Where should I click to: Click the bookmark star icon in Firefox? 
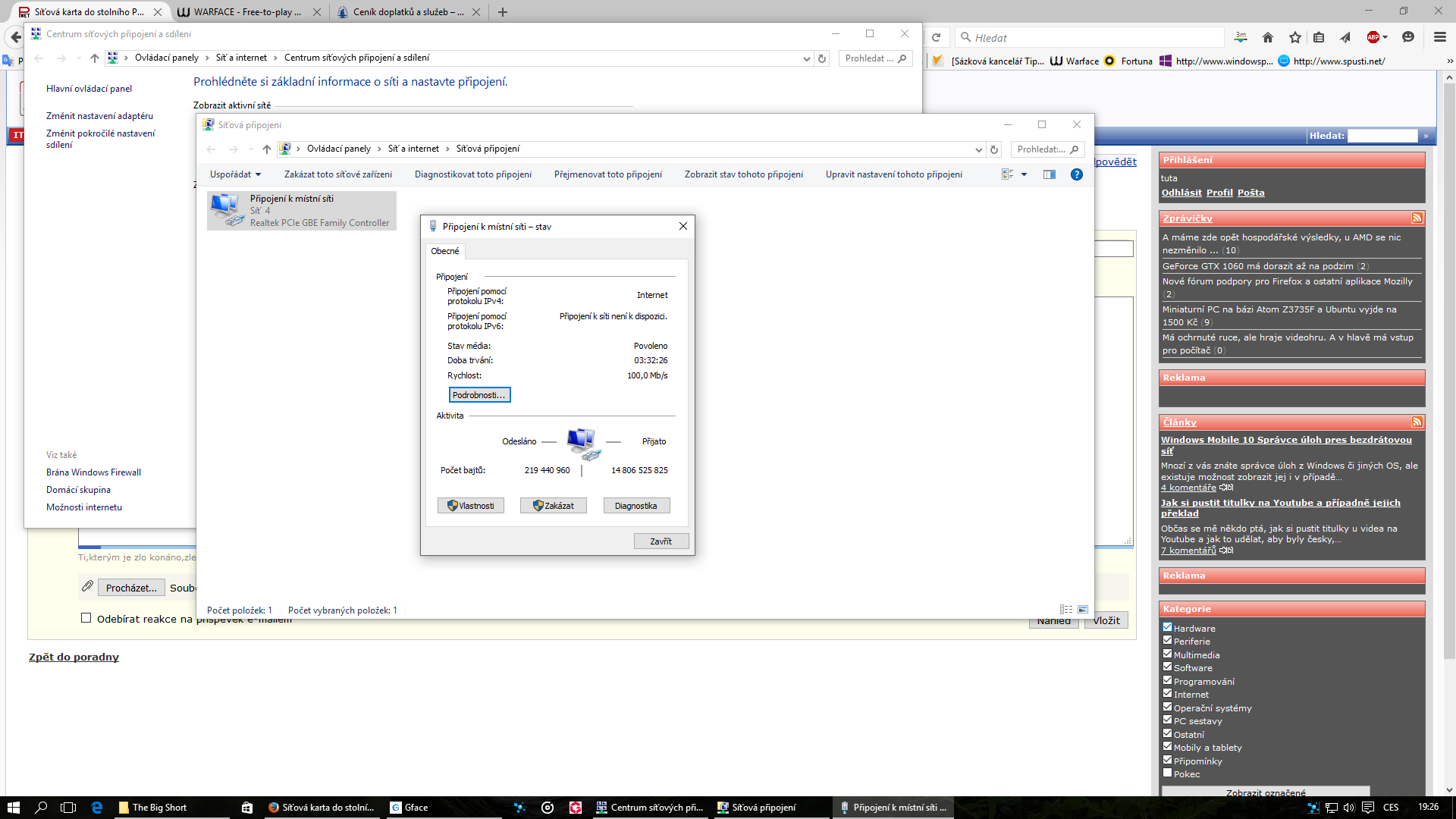1295,37
